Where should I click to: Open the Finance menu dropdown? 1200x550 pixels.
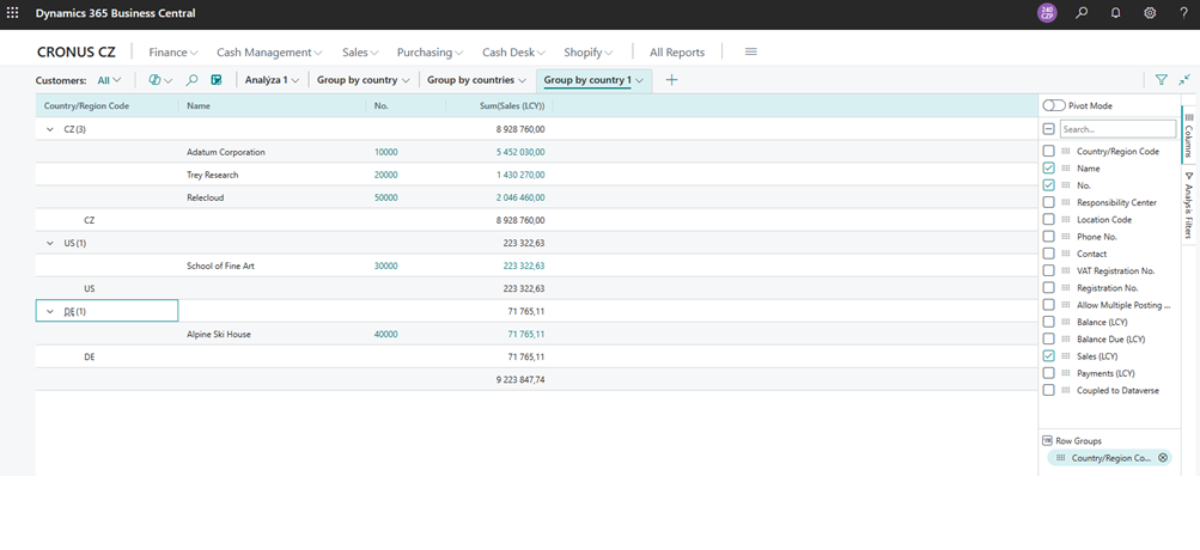pyautogui.click(x=174, y=52)
